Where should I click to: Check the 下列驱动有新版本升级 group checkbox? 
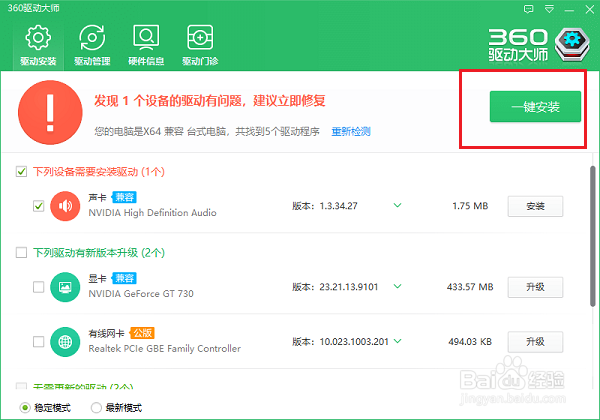point(21,252)
